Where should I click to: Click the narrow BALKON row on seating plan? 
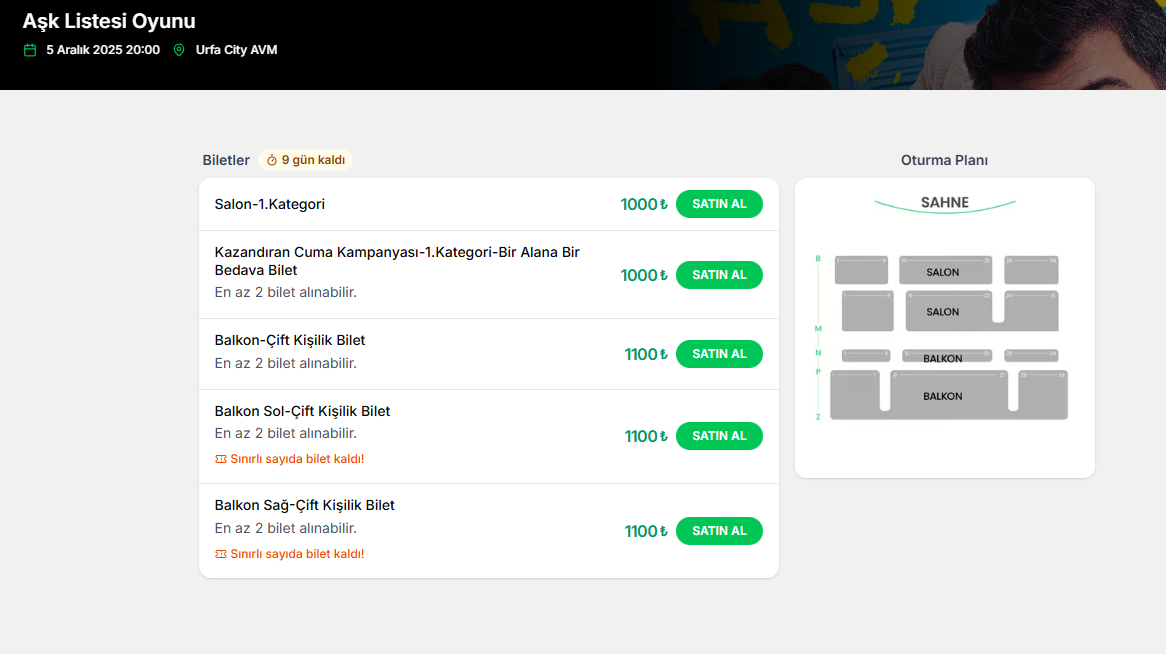click(x=944, y=356)
